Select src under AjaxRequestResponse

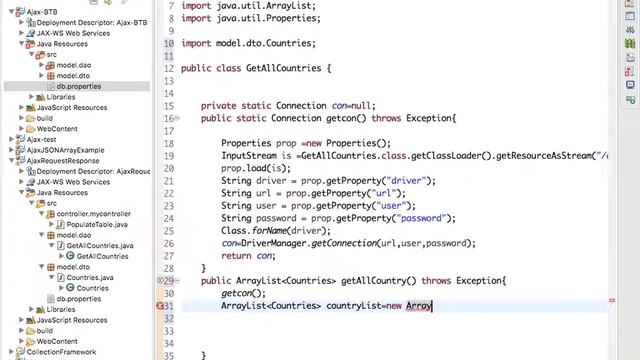tap(51, 203)
